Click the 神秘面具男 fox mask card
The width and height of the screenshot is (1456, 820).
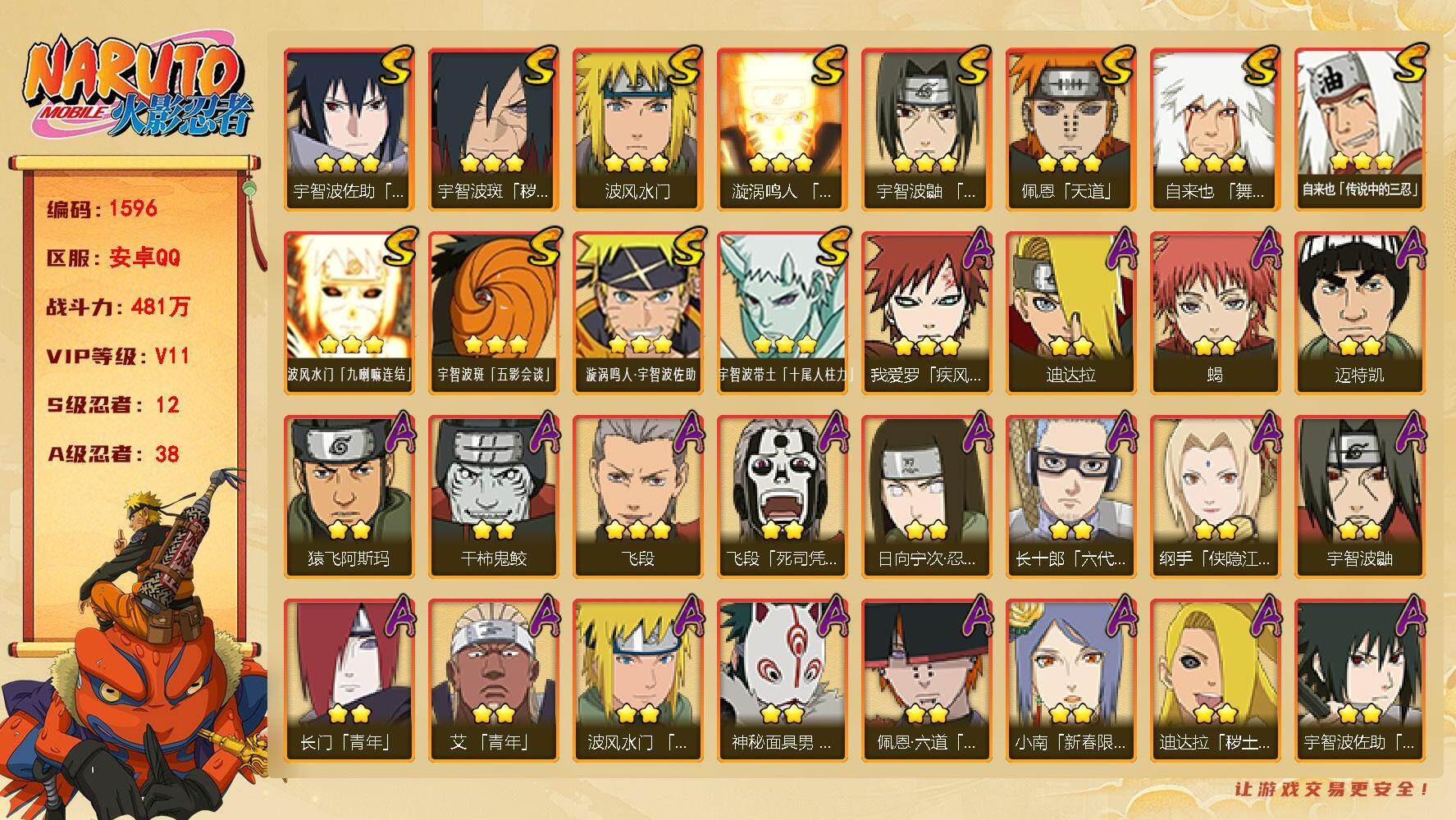point(782,680)
